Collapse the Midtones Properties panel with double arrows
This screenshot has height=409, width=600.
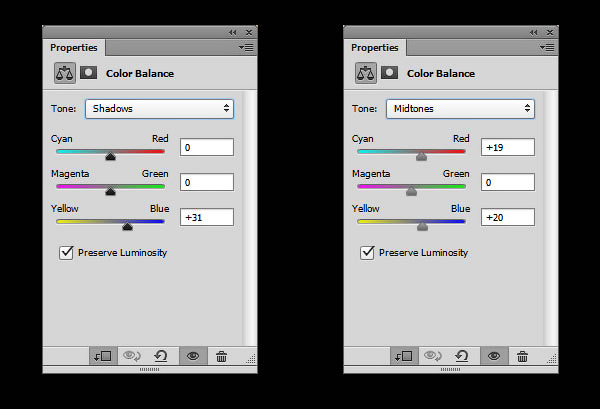tap(533, 33)
